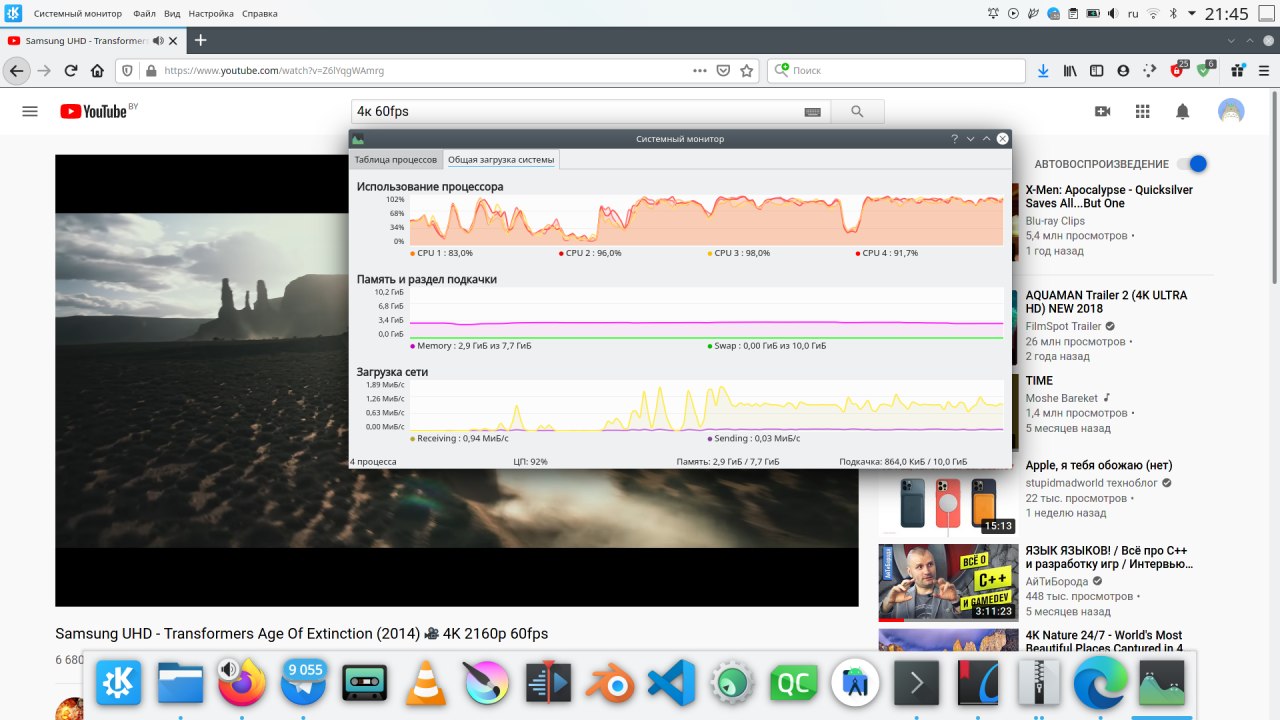Select Общая загрузка системы tab
Viewport: 1280px width, 720px height.
click(x=500, y=160)
